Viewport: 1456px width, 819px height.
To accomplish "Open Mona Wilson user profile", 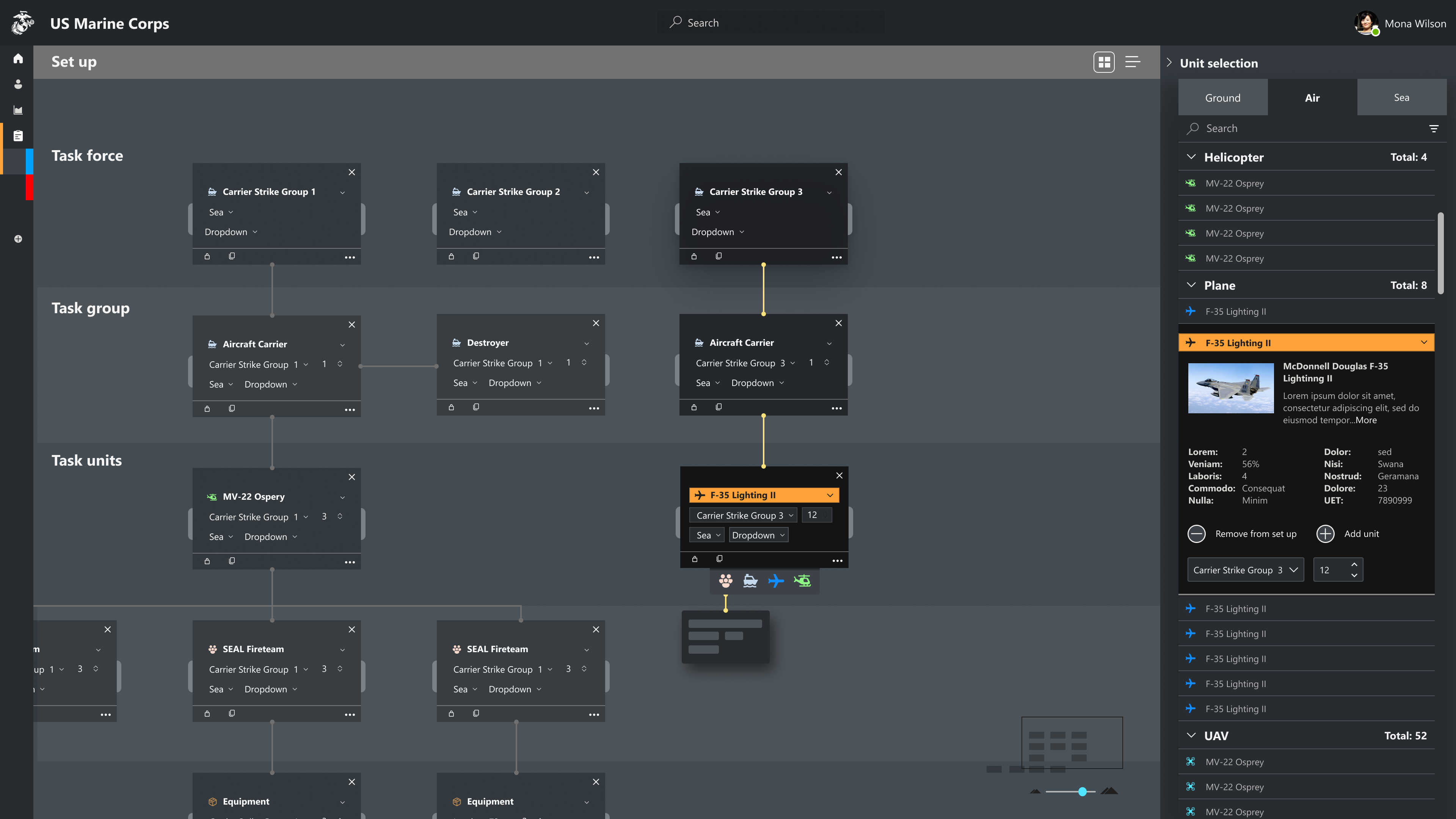I will [1400, 23].
